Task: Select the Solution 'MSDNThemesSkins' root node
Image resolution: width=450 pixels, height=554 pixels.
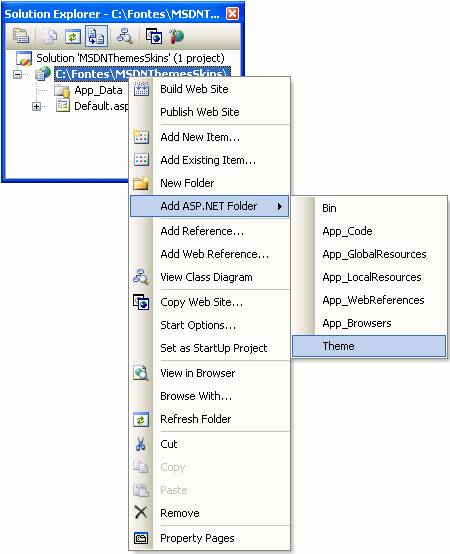Action: pyautogui.click(x=130, y=58)
